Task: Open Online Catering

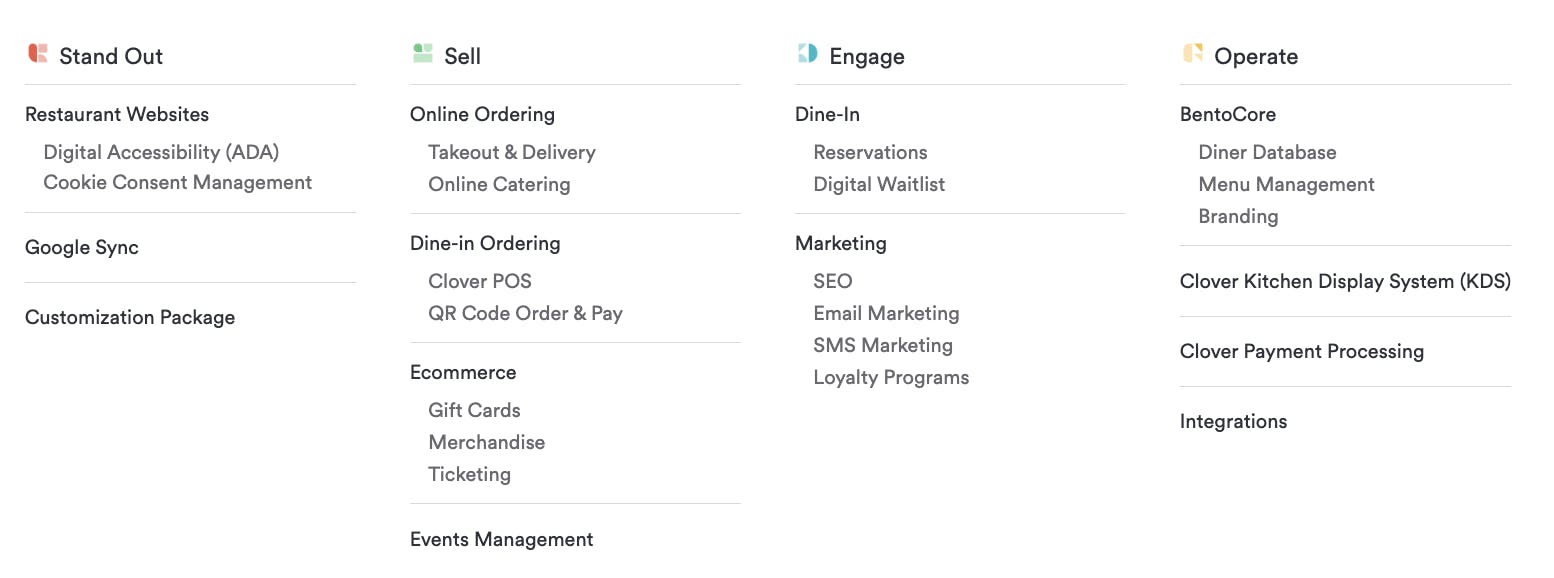Action: pyautogui.click(x=499, y=184)
